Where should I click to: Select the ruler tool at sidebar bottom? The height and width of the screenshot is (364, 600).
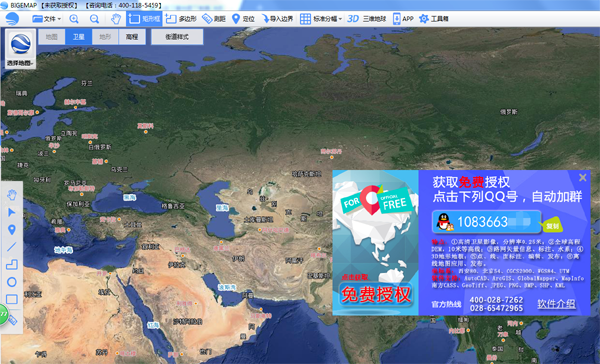coord(14,320)
